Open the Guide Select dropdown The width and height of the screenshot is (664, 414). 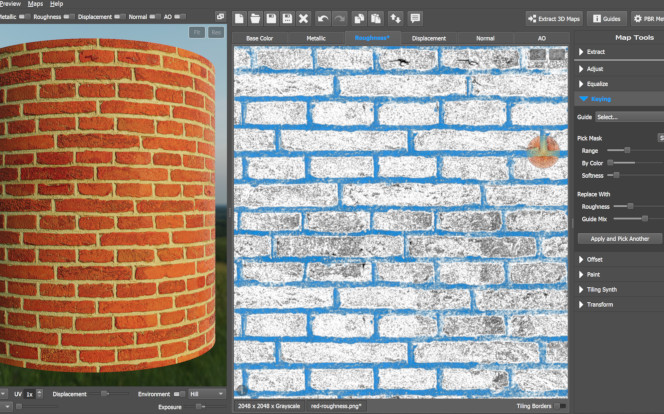click(x=628, y=117)
